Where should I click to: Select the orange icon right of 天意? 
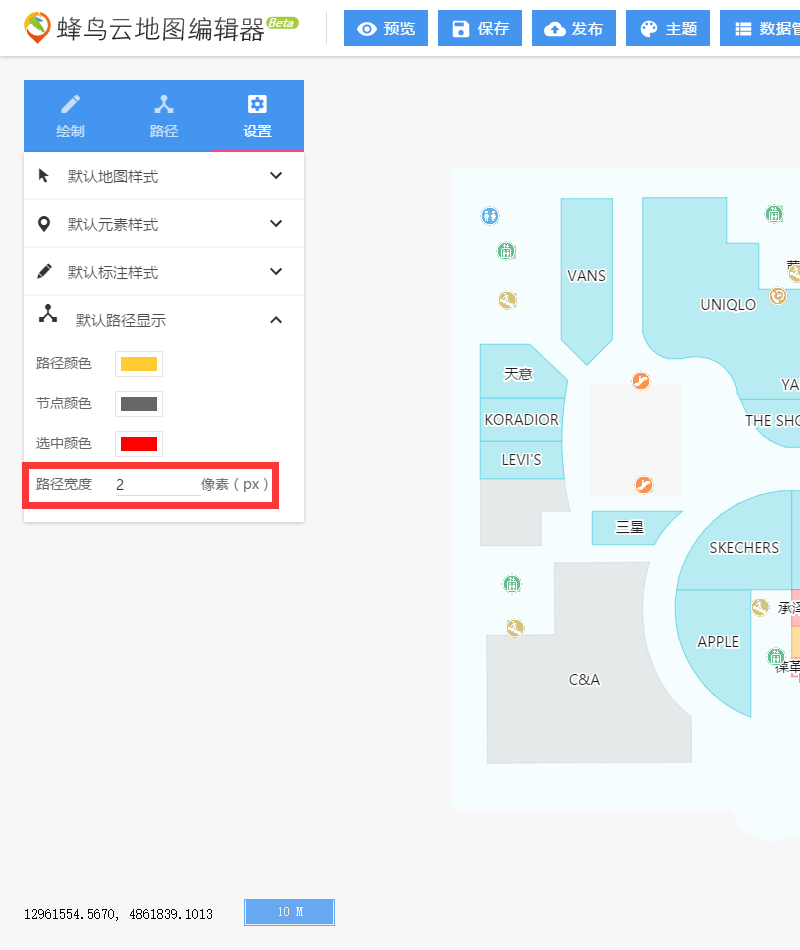[x=641, y=380]
